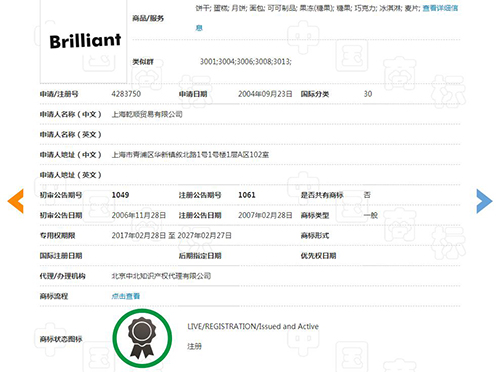This screenshot has width=500, height=372.
Task: Open the 查看详细信息 goods detail link
Action: click(440, 8)
